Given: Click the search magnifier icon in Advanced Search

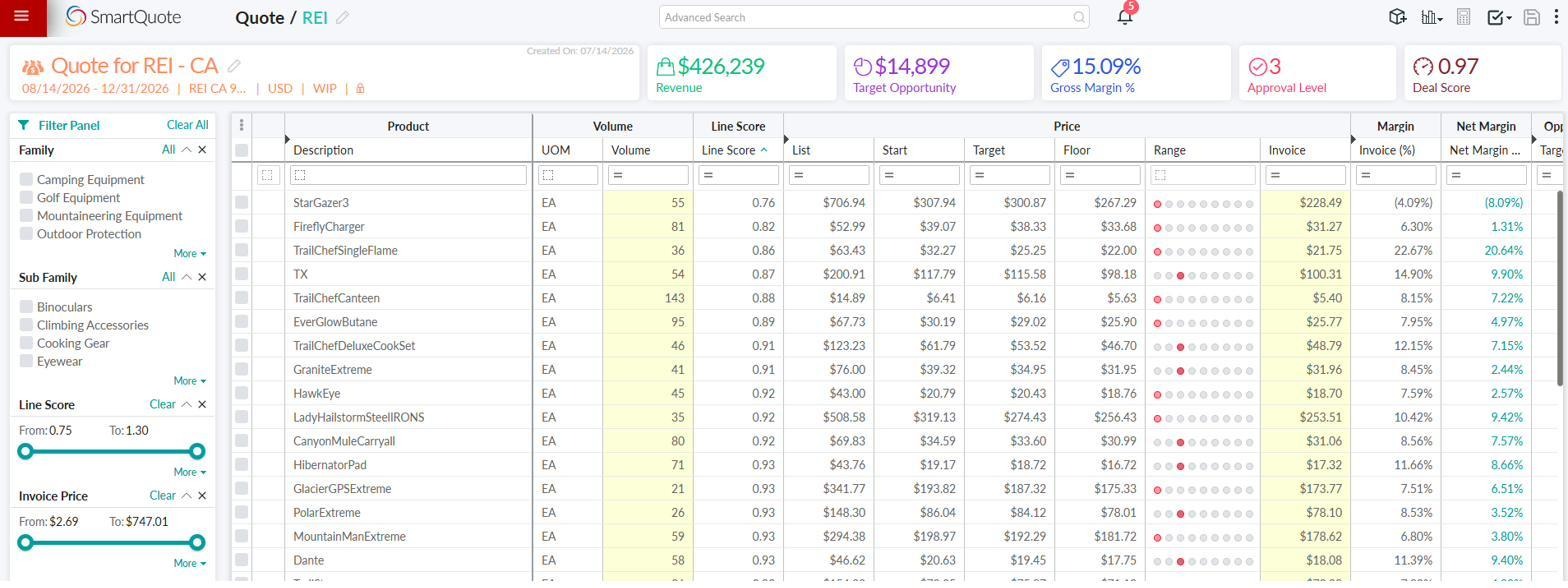Looking at the screenshot, I should [1079, 17].
